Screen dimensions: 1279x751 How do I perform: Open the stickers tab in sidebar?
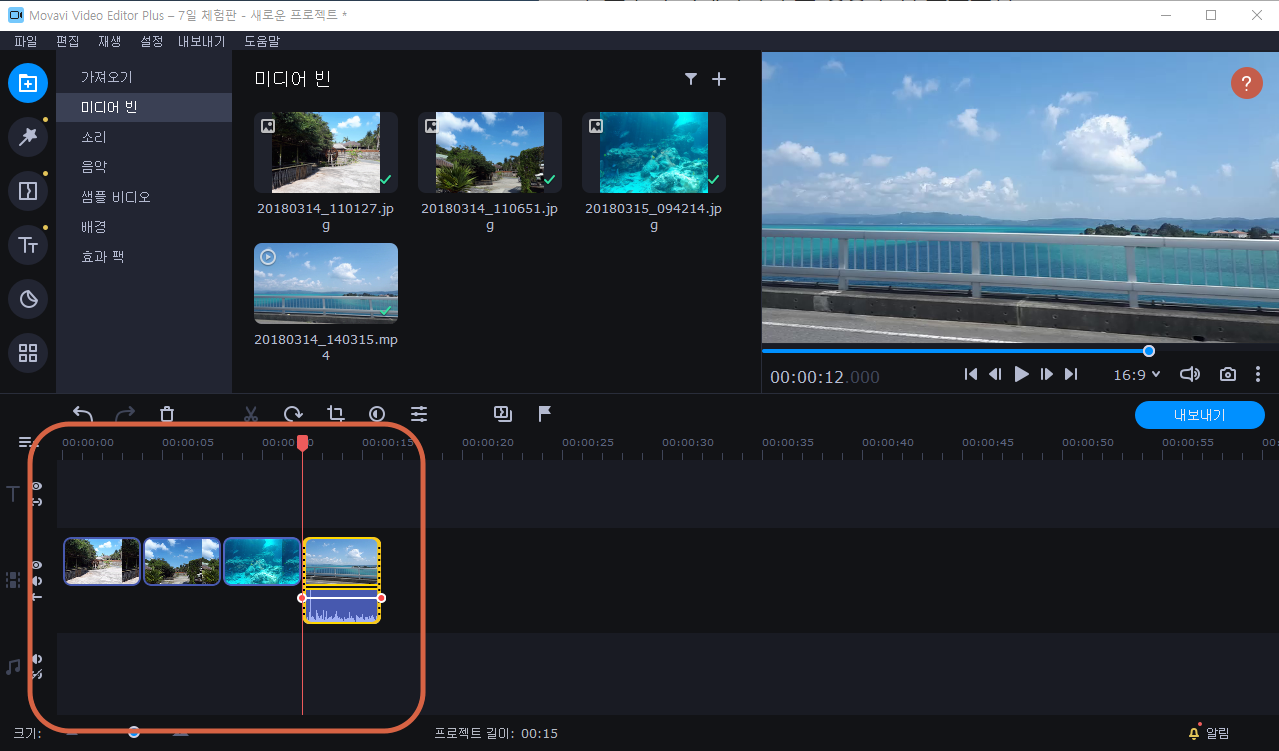[x=28, y=298]
